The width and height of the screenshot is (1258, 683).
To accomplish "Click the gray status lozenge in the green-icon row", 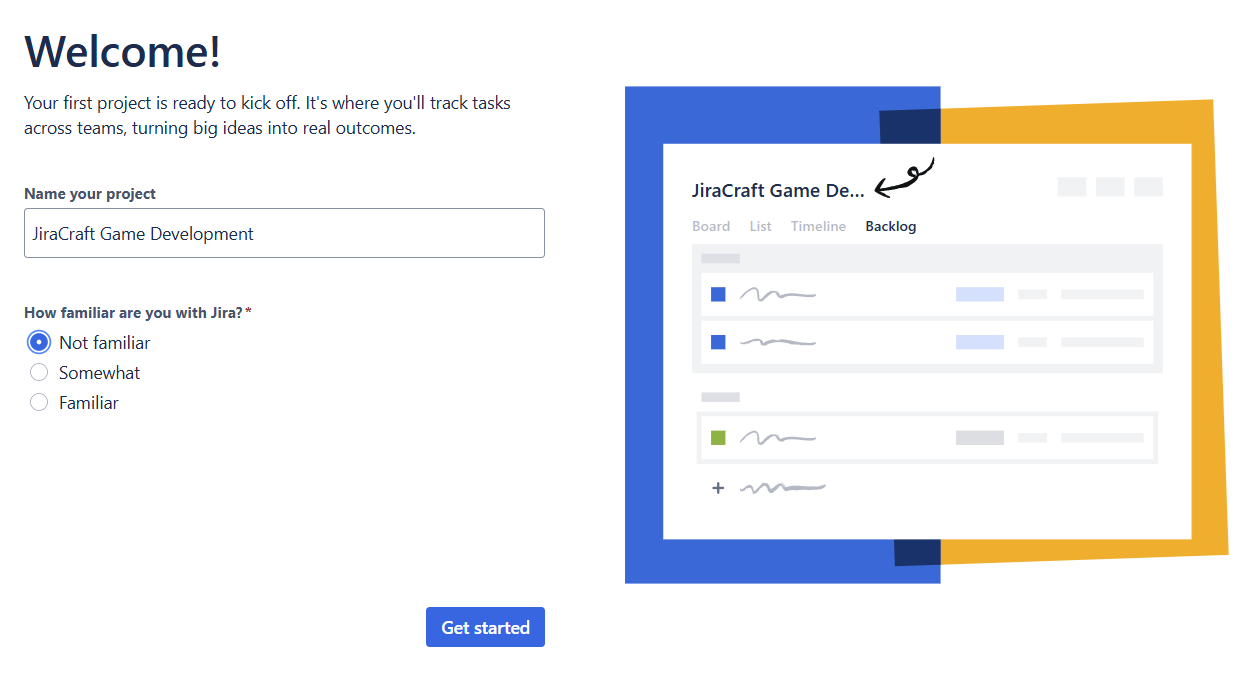I will click(980, 438).
